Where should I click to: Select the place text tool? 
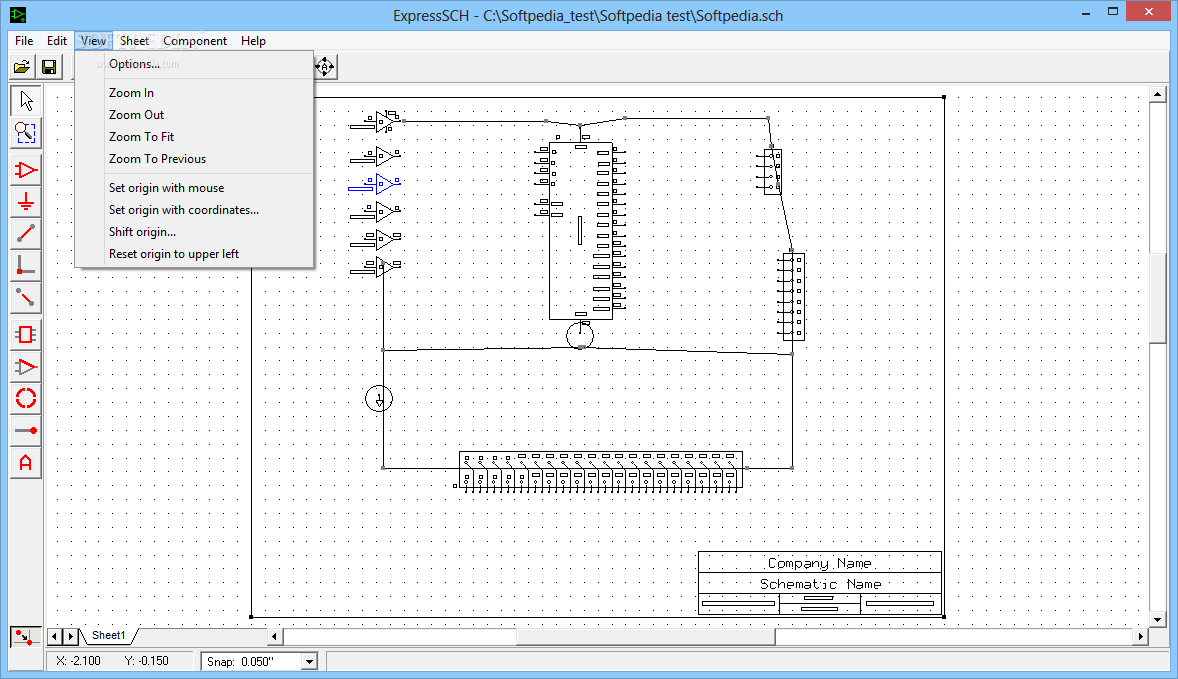click(26, 463)
